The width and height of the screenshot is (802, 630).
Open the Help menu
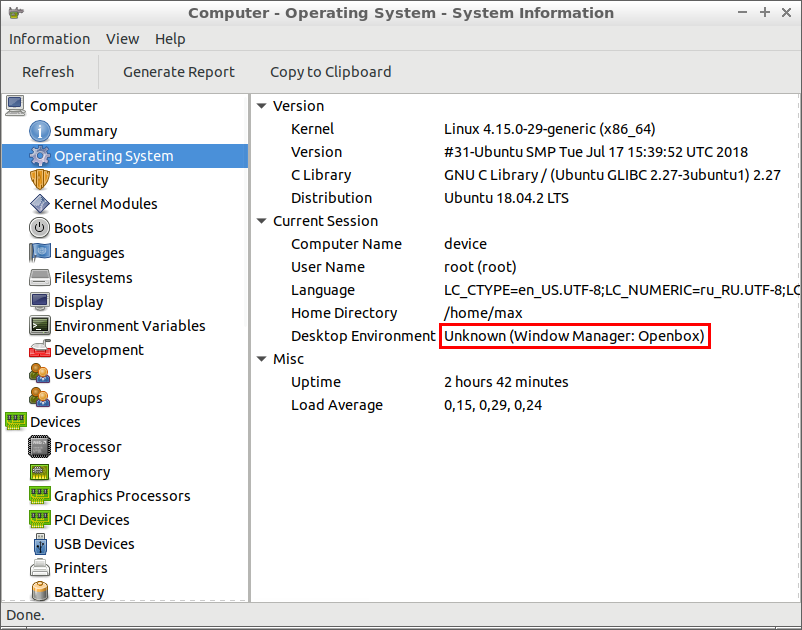click(170, 39)
